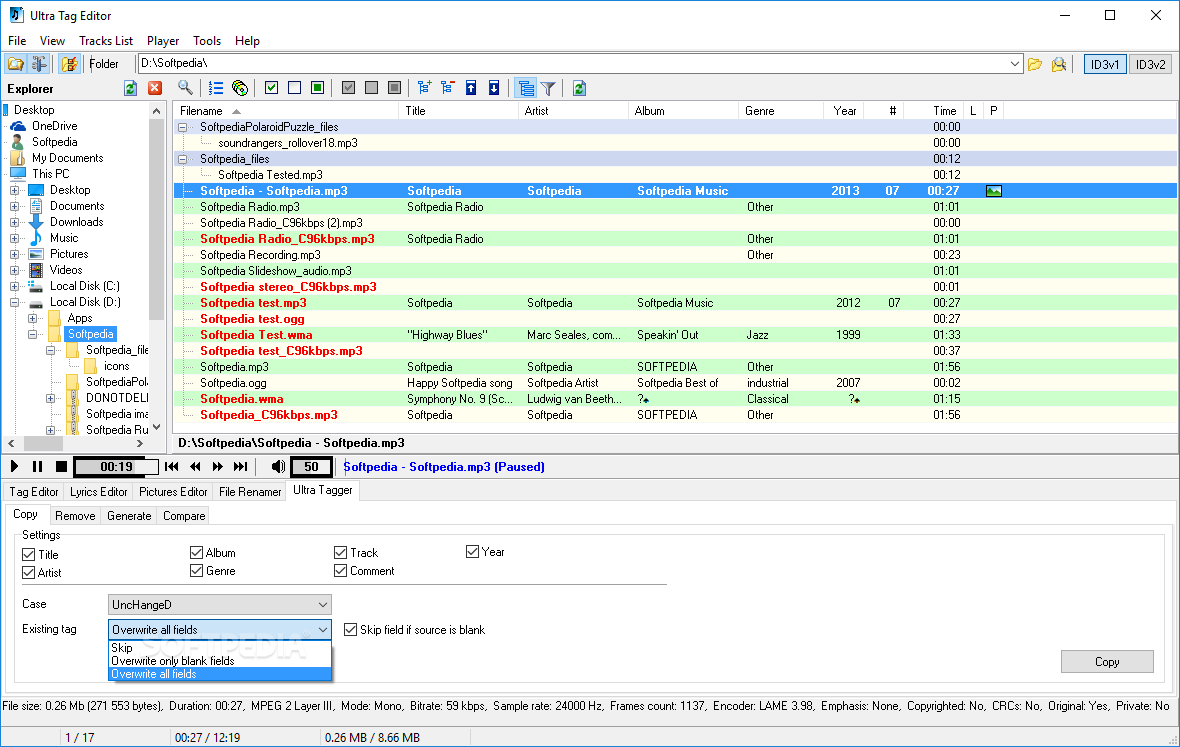The width and height of the screenshot is (1180, 747).
Task: Choose Skip in Existing tag list
Action: [x=220, y=648]
